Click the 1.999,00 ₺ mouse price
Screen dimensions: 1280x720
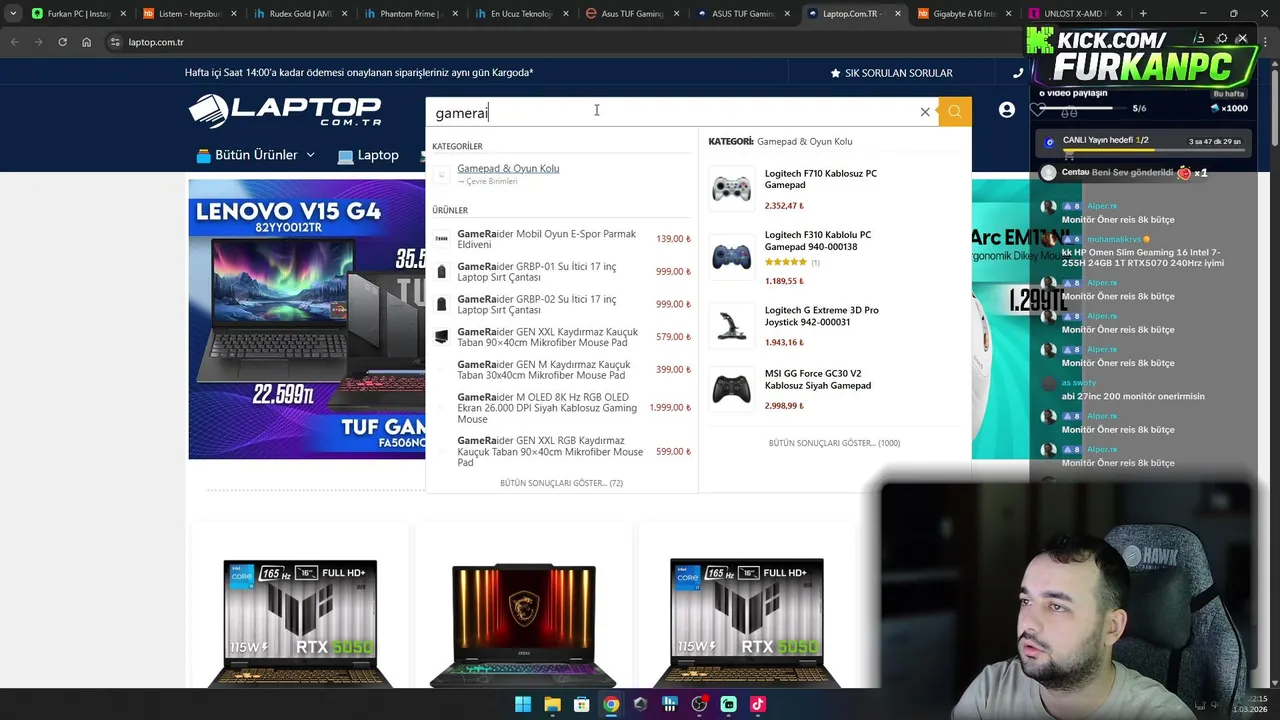[x=670, y=408]
